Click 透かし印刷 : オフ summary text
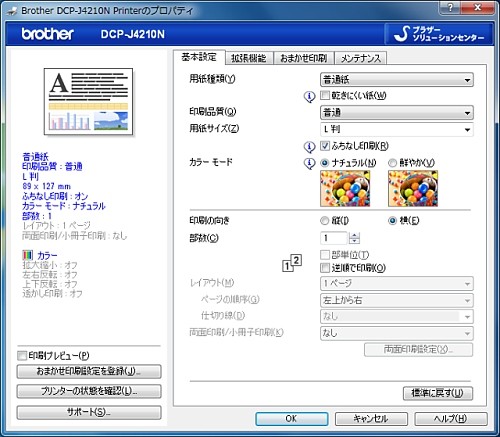The image size is (500, 437). (52, 294)
